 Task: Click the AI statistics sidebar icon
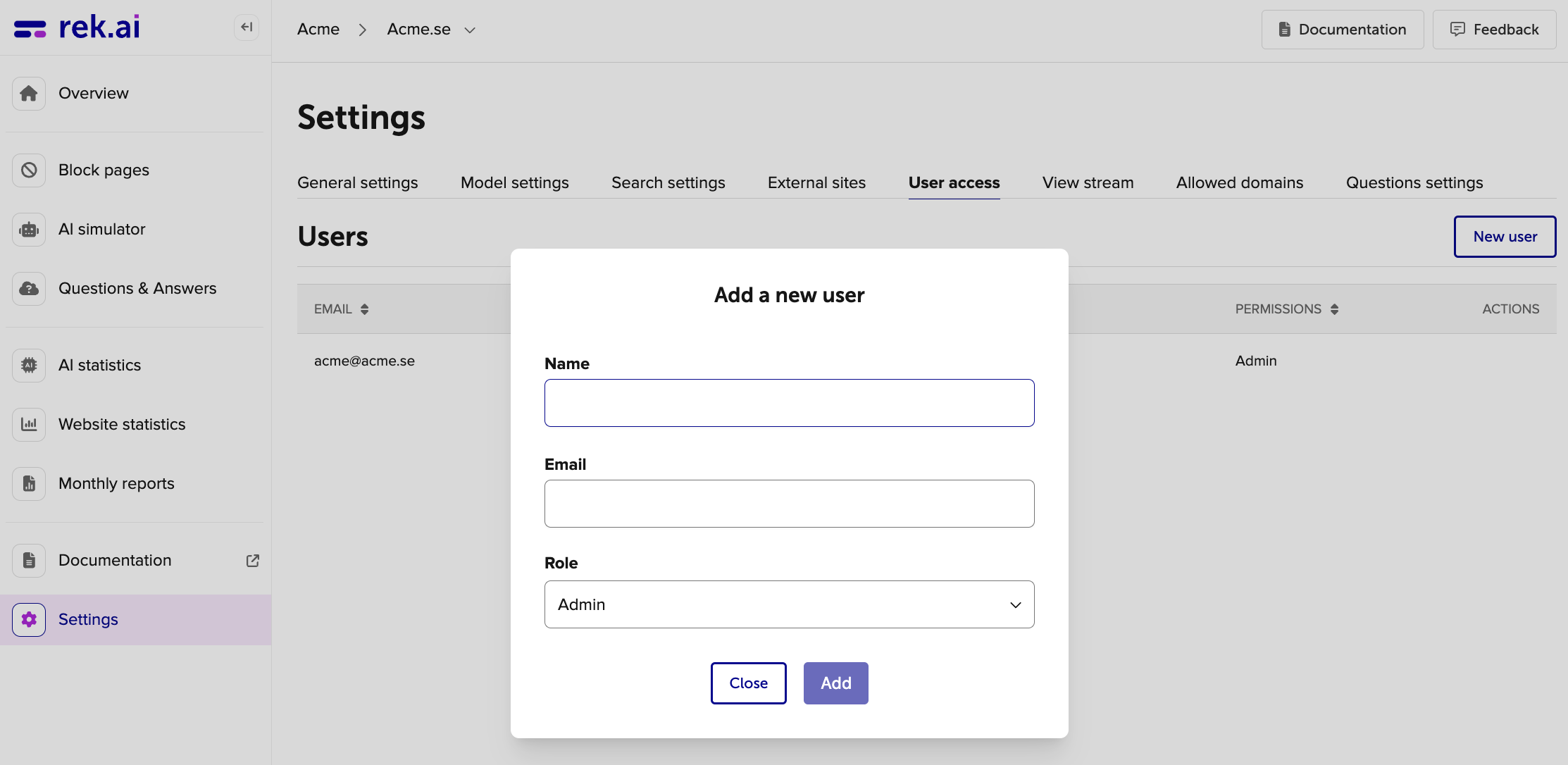click(30, 365)
